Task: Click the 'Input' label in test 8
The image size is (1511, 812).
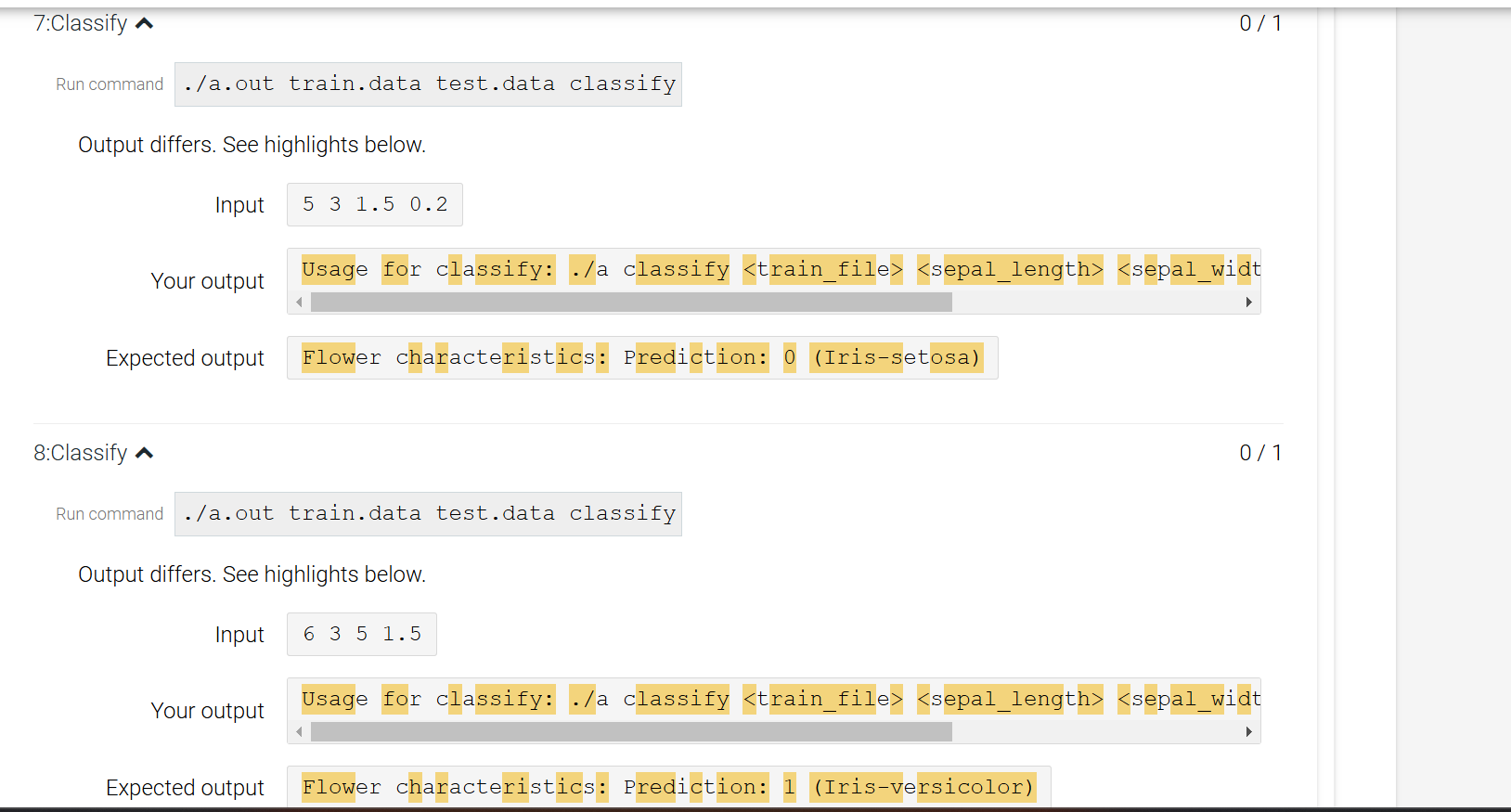Action: pos(239,635)
